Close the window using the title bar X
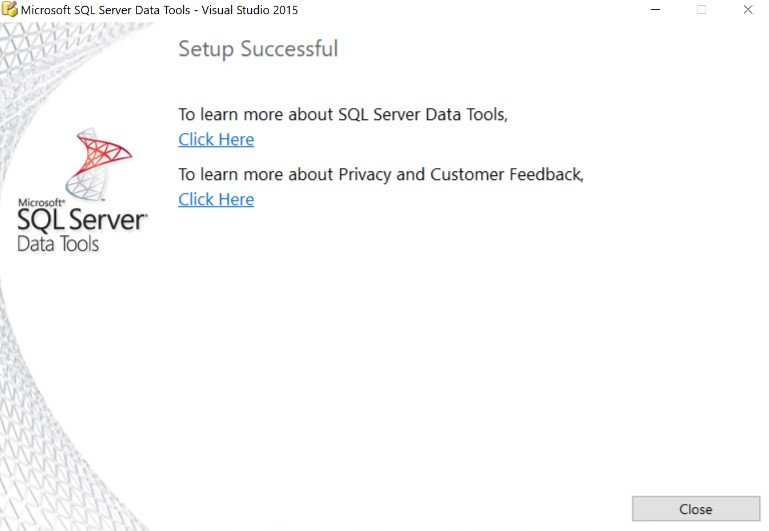 click(x=747, y=10)
